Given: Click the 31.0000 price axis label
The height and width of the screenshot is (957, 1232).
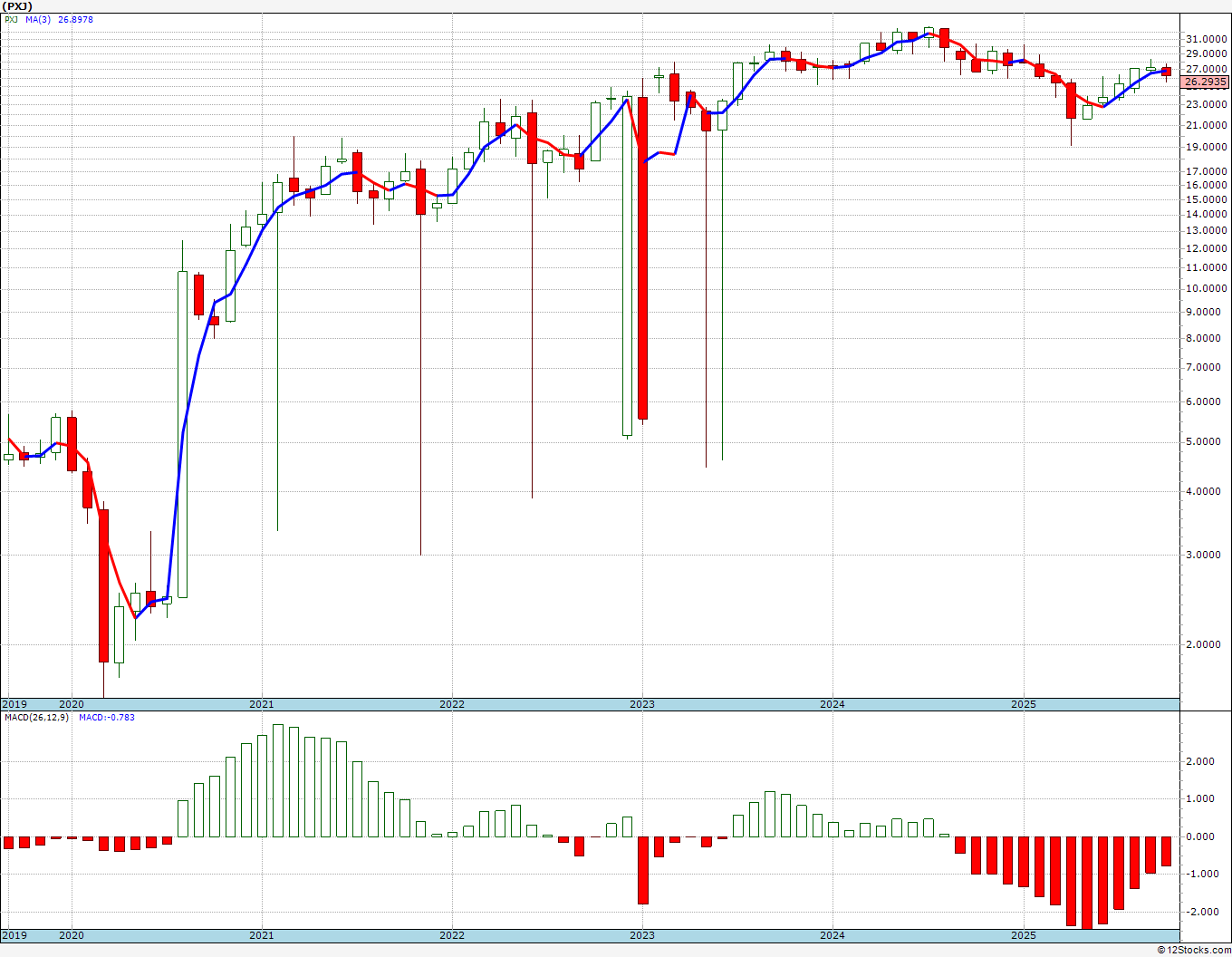Looking at the screenshot, I should click(1206, 39).
